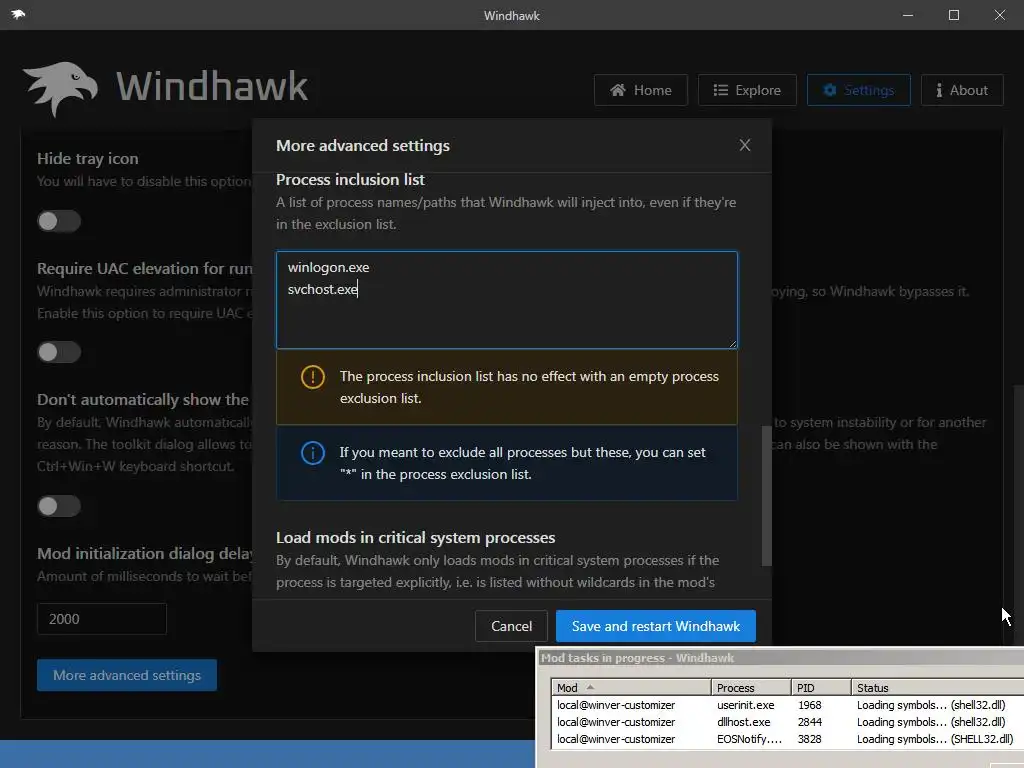Open the Explore page
Image resolution: width=1024 pixels, height=768 pixels.
click(x=747, y=90)
